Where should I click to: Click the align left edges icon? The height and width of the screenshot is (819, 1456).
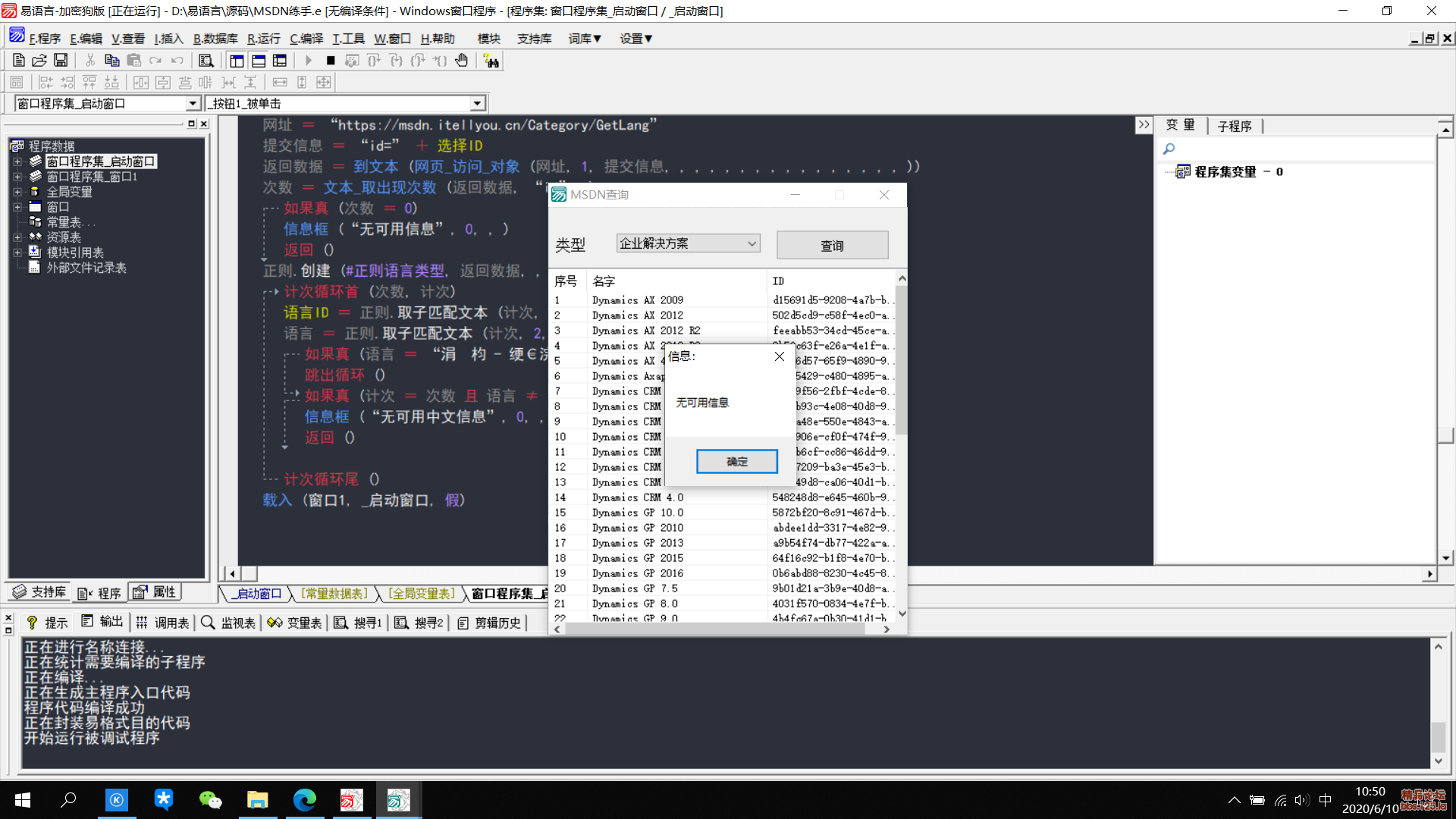(x=45, y=83)
